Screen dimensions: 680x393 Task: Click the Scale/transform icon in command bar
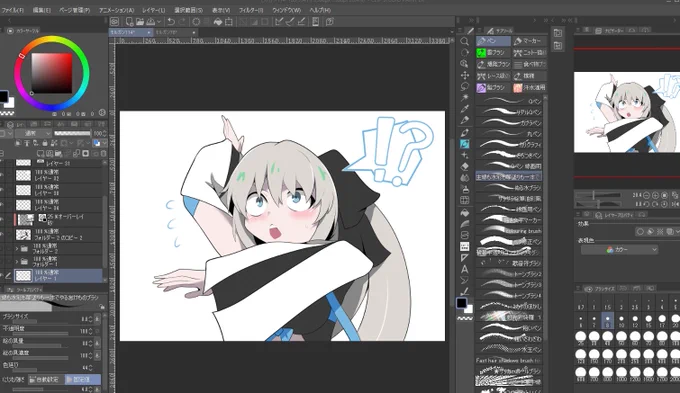[229, 22]
